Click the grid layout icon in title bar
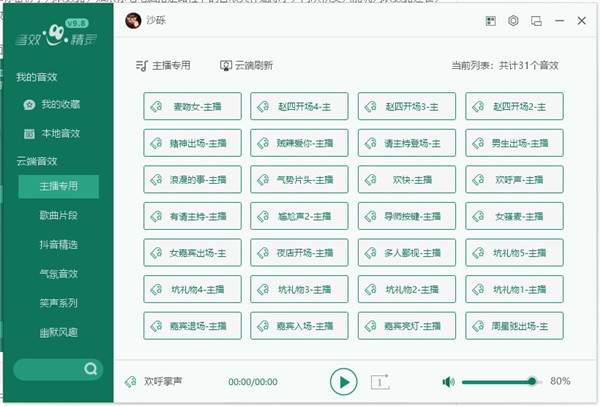This screenshot has height=406, width=600. [x=490, y=20]
